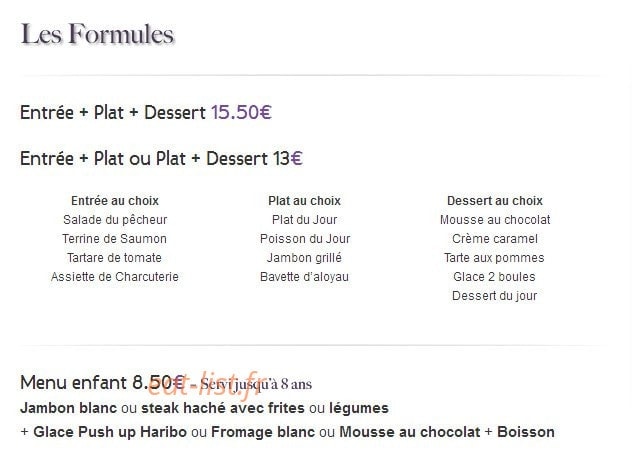
Task: Choose Terrine de Saumon item
Action: [x=114, y=239]
